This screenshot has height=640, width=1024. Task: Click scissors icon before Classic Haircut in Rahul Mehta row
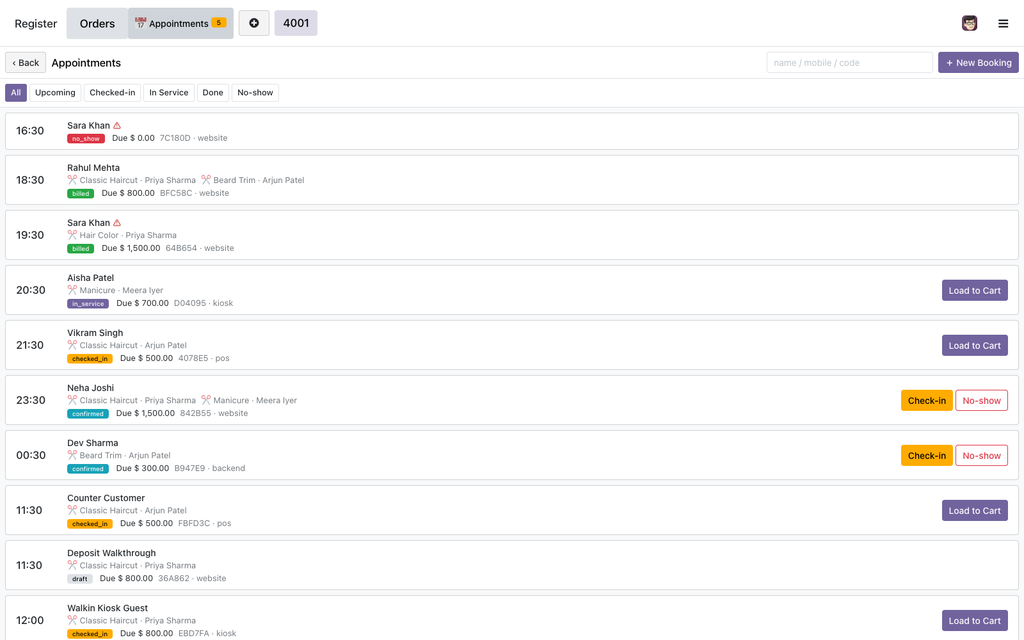[x=72, y=180]
